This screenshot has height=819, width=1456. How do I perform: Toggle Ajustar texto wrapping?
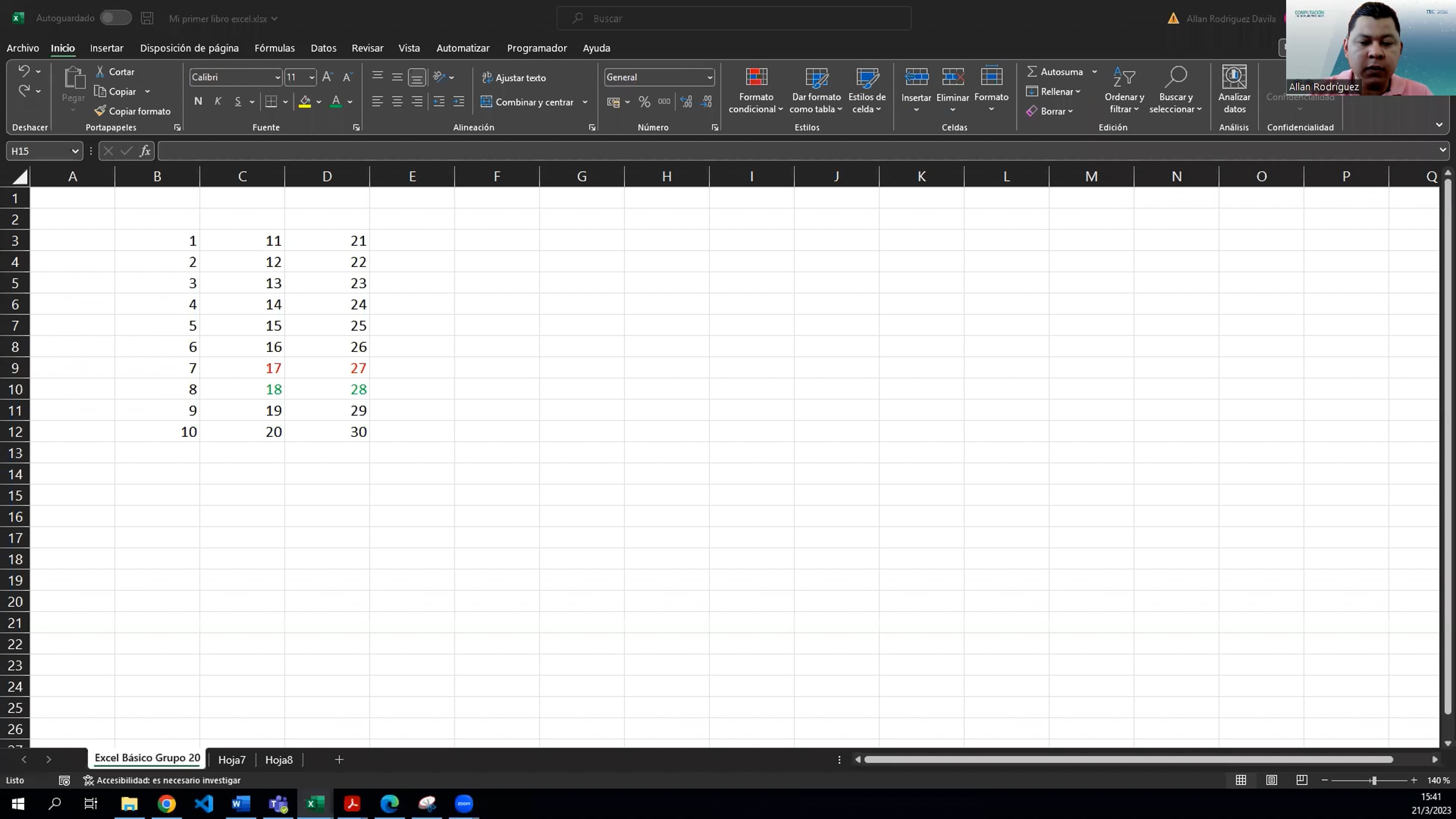[x=514, y=78]
